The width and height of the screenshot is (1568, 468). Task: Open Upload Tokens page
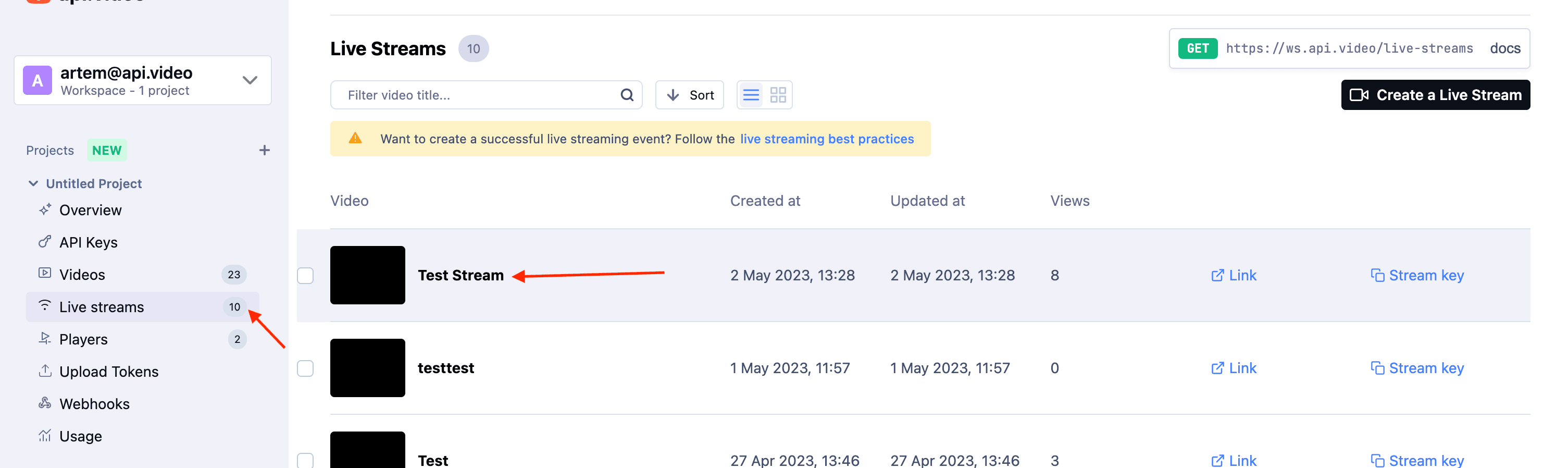109,371
